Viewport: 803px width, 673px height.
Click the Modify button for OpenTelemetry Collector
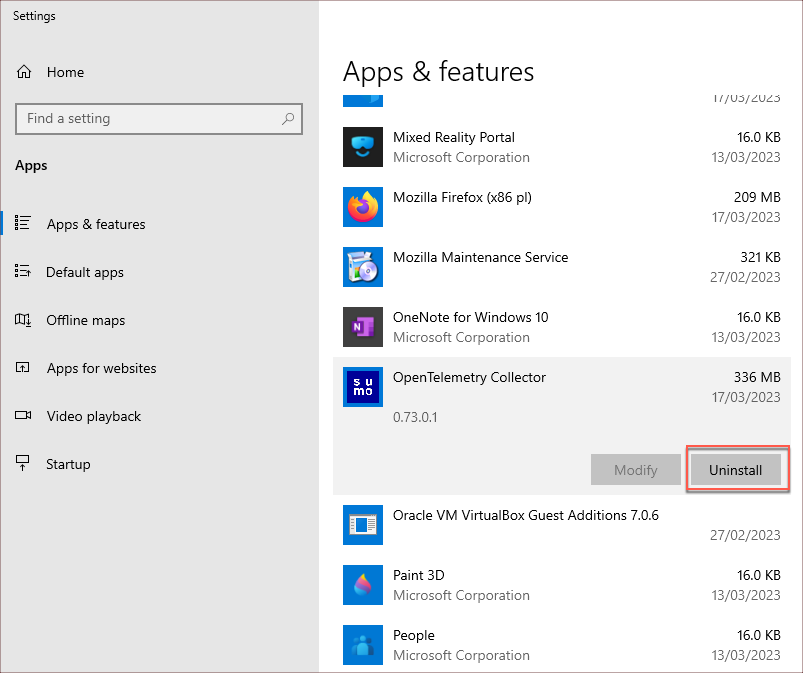[635, 469]
